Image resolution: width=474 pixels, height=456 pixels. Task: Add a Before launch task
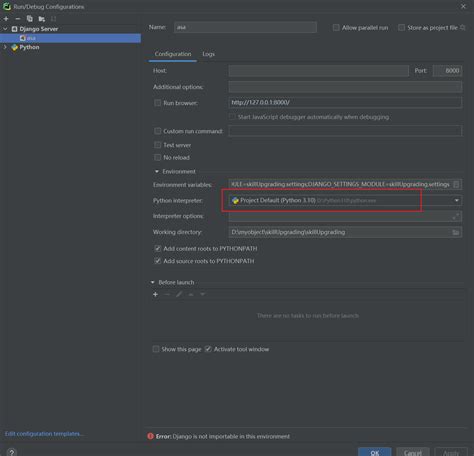(155, 294)
